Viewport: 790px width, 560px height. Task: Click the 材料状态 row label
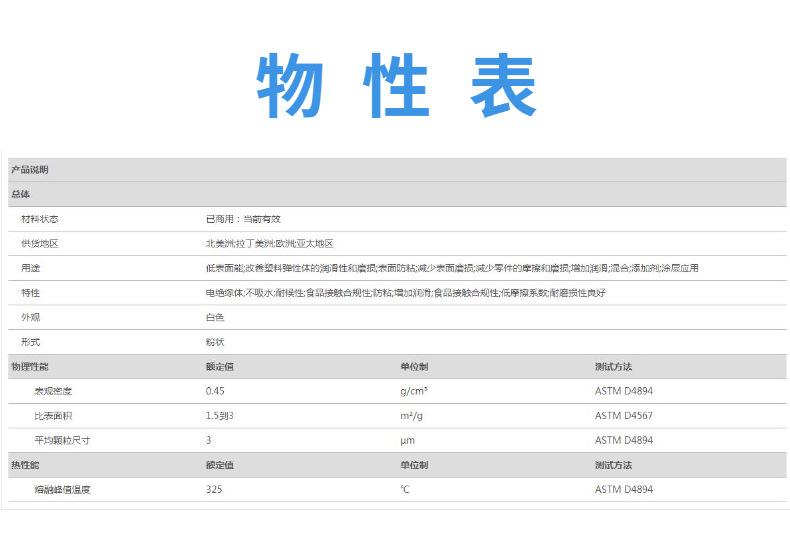(x=40, y=219)
